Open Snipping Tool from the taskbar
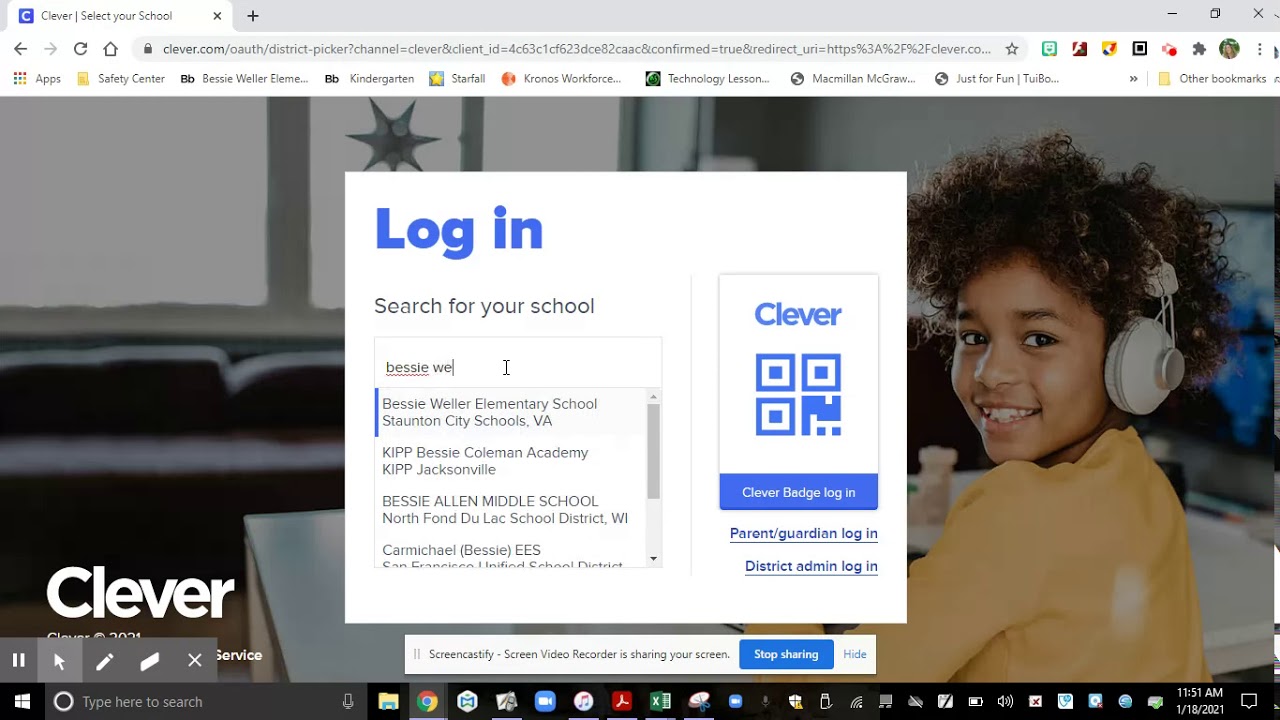This screenshot has width=1280, height=720. (x=700, y=701)
